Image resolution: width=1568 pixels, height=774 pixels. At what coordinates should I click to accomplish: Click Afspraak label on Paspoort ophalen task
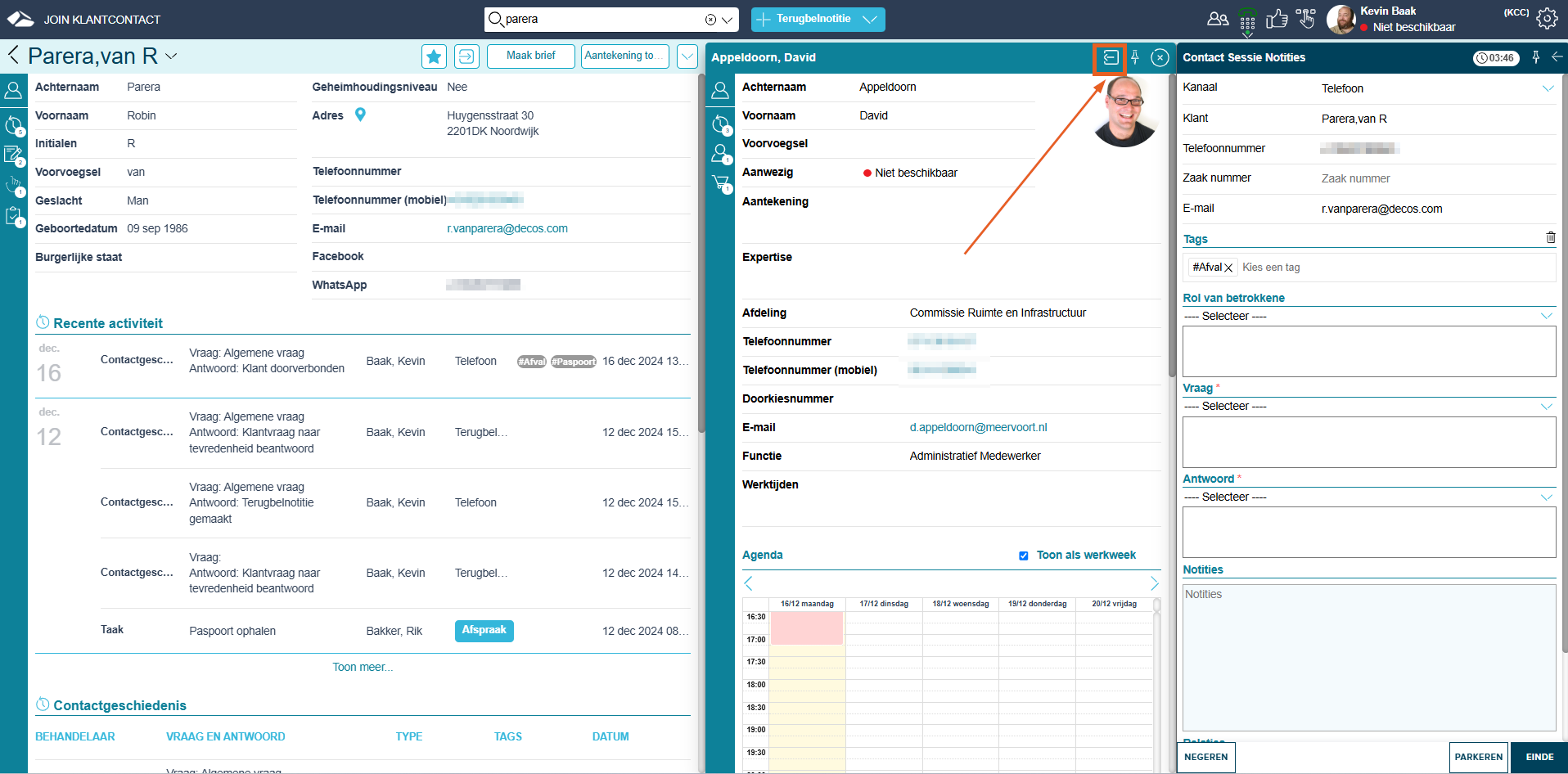tap(484, 630)
